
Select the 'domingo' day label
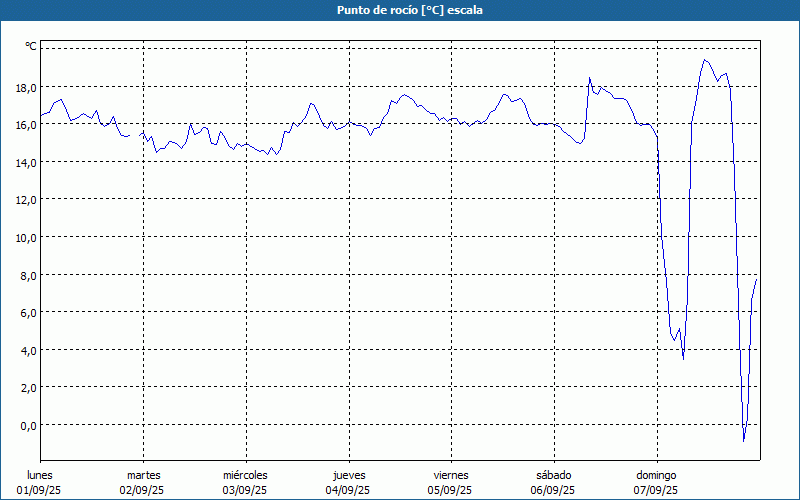click(x=656, y=475)
